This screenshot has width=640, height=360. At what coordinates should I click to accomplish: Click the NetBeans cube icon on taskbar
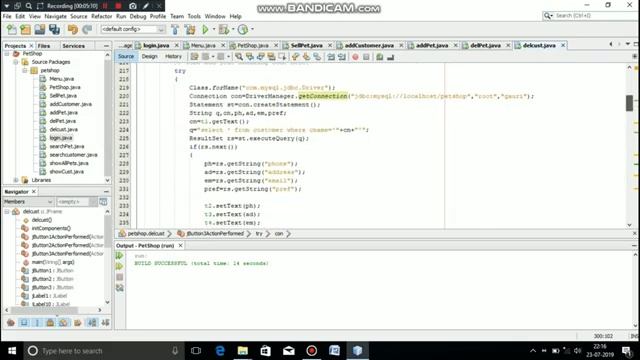357,351
